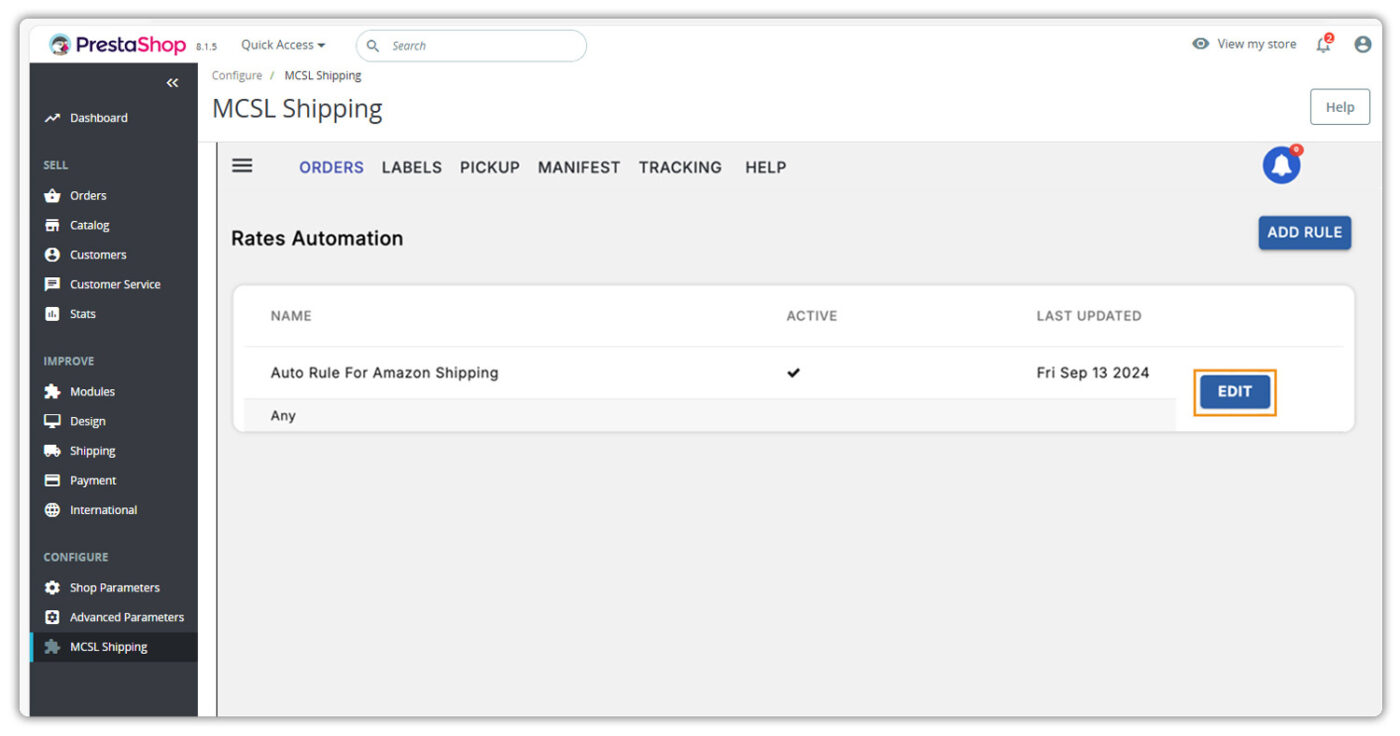The image size is (1400, 736).
Task: Click the Design monitor icon
Action: coord(52,421)
